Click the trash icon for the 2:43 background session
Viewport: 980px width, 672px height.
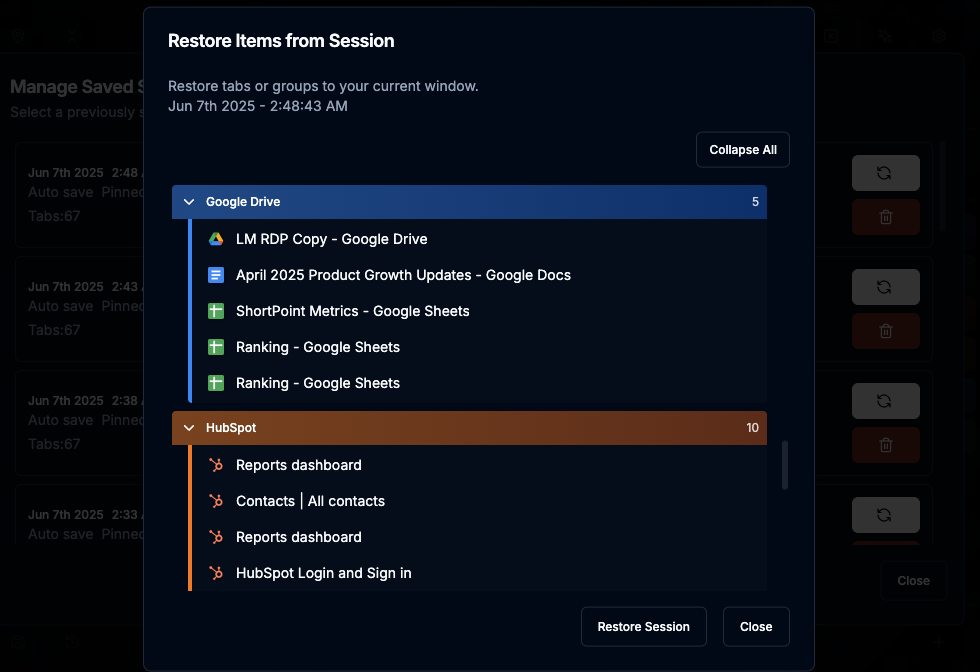(x=885, y=331)
